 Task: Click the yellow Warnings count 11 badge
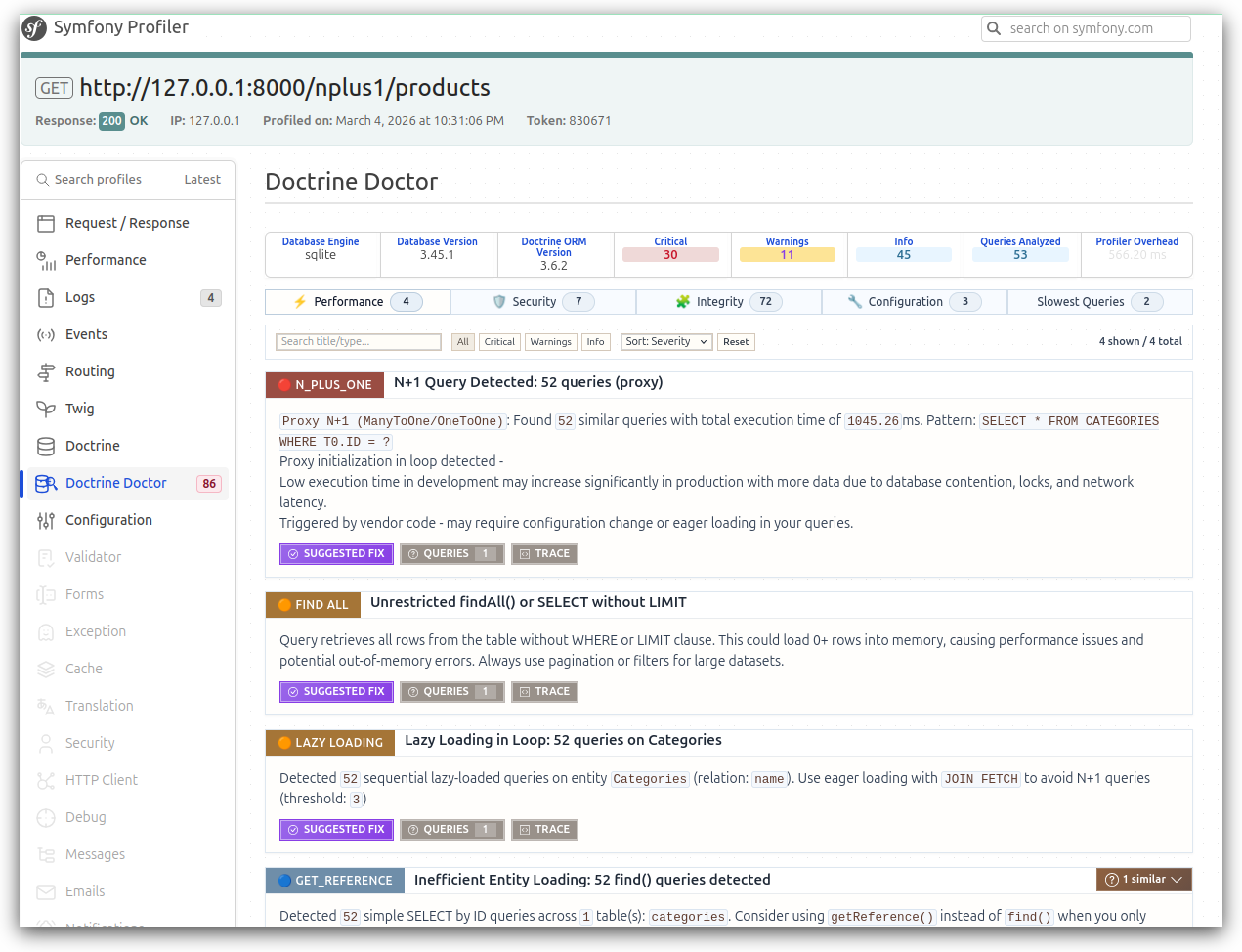pyautogui.click(x=788, y=255)
